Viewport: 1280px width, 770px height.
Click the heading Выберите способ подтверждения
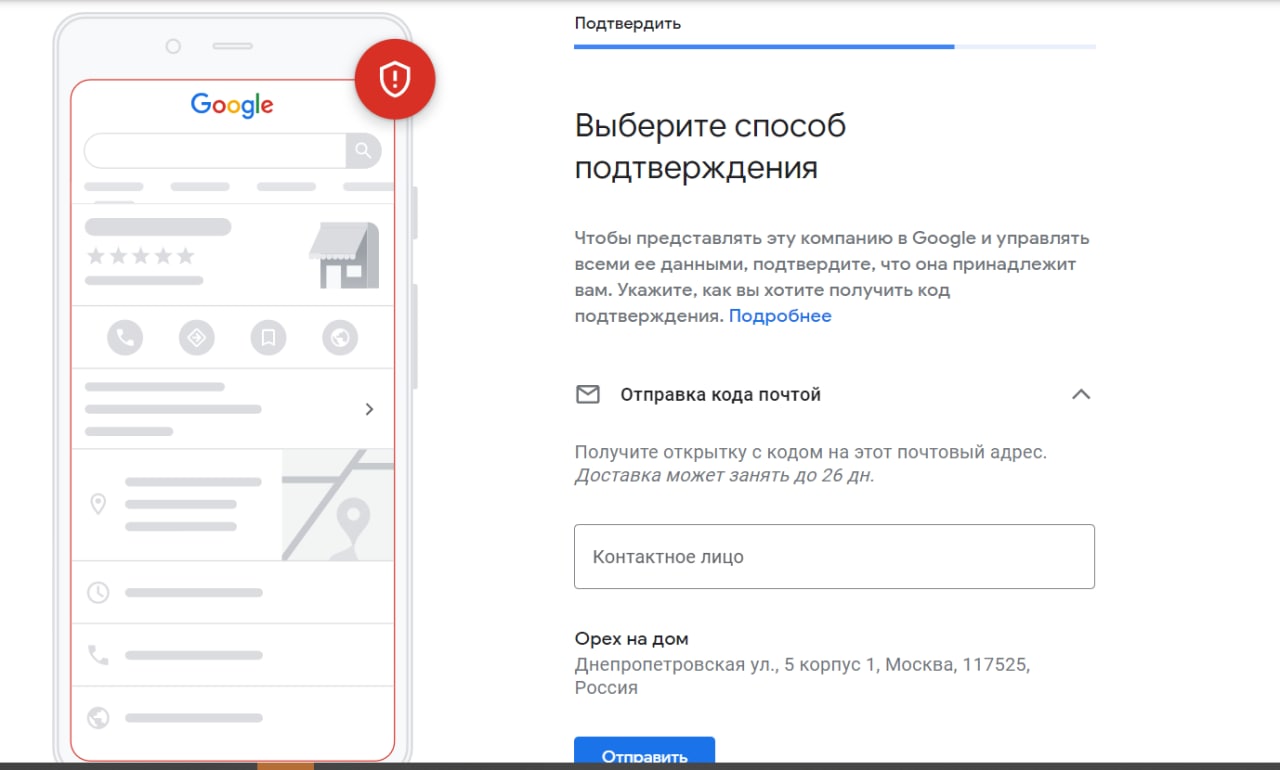click(711, 146)
